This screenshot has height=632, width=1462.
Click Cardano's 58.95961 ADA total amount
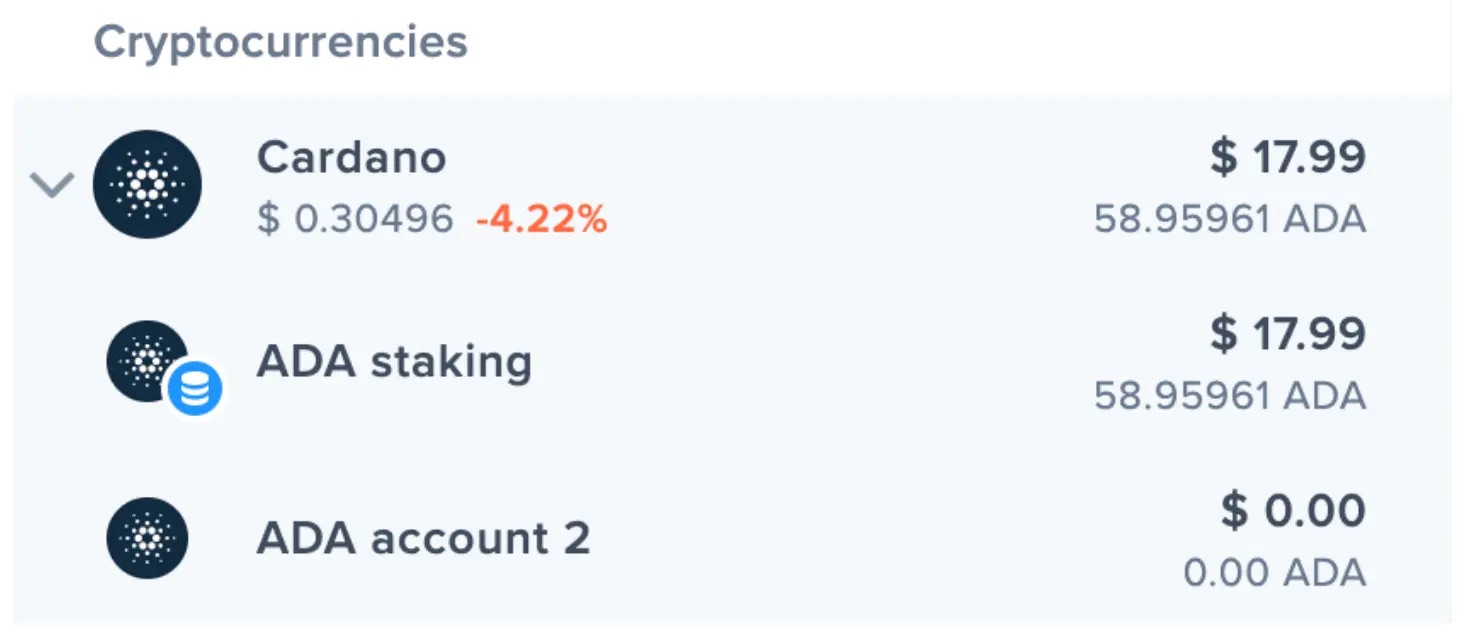click(1230, 218)
